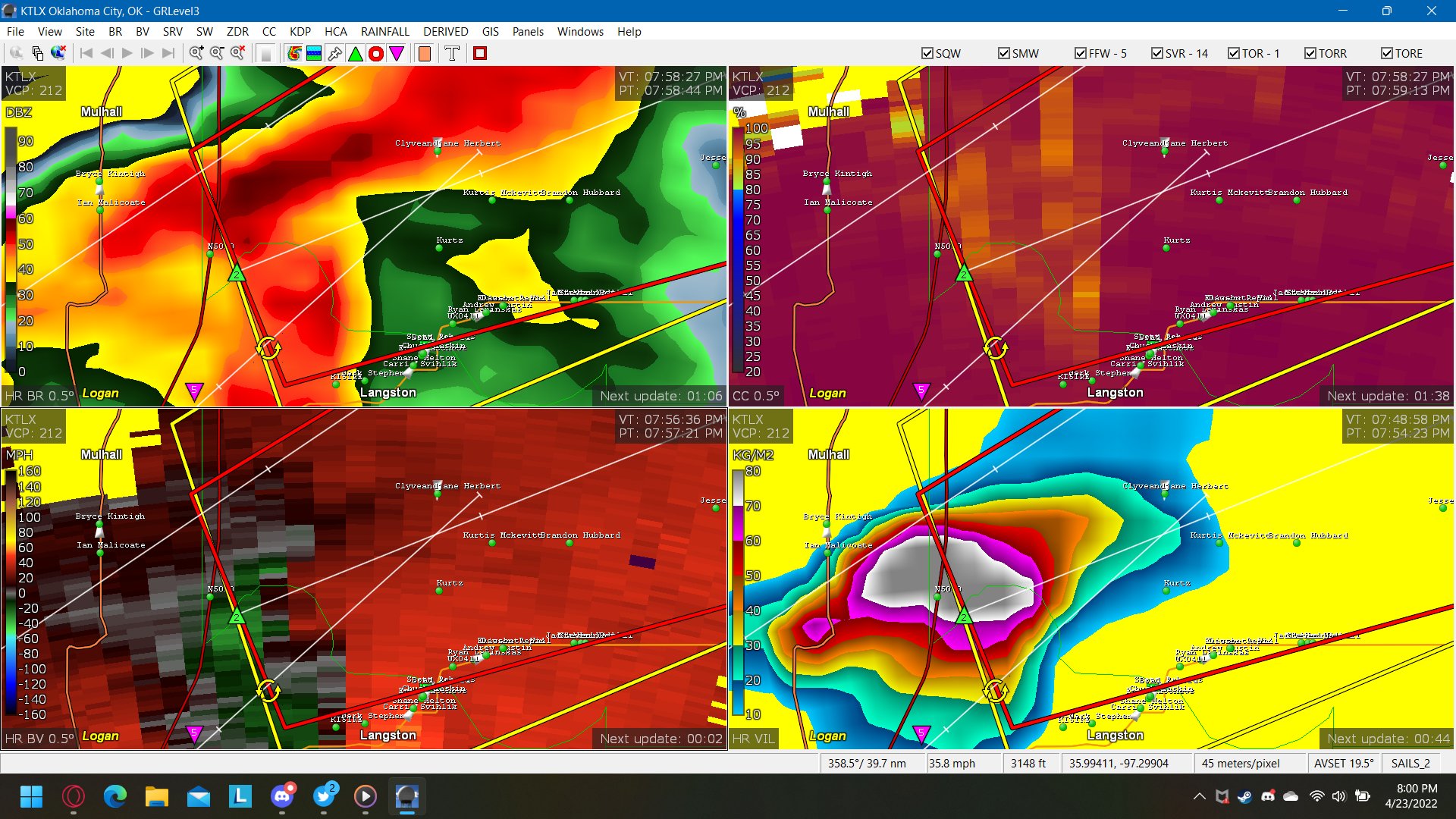Image resolution: width=1456 pixels, height=819 pixels.
Task: Click the text annotation T icon
Action: click(x=452, y=53)
